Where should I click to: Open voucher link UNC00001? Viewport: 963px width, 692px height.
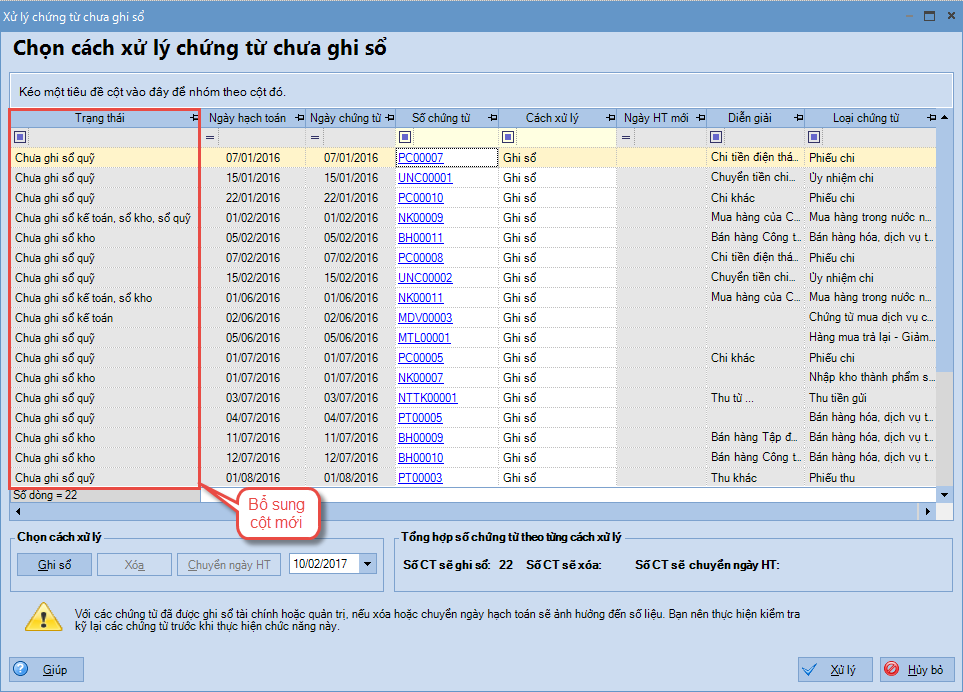pyautogui.click(x=425, y=178)
